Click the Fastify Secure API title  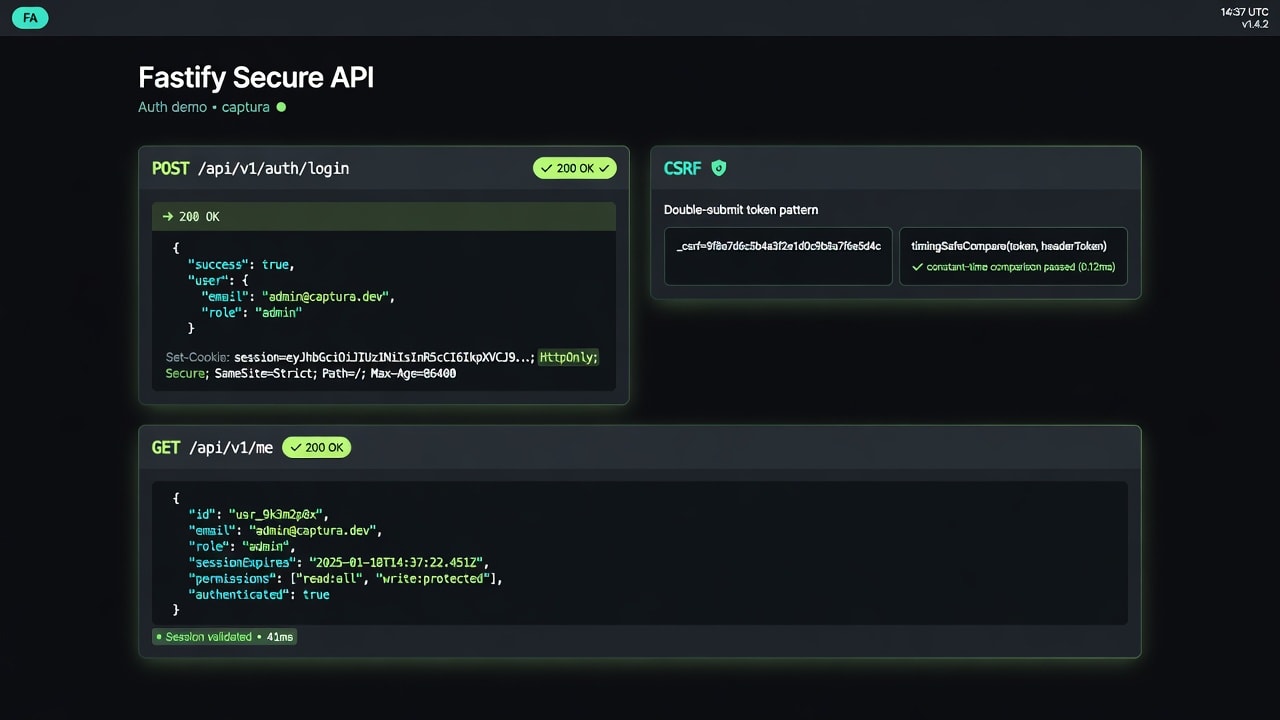(x=256, y=77)
